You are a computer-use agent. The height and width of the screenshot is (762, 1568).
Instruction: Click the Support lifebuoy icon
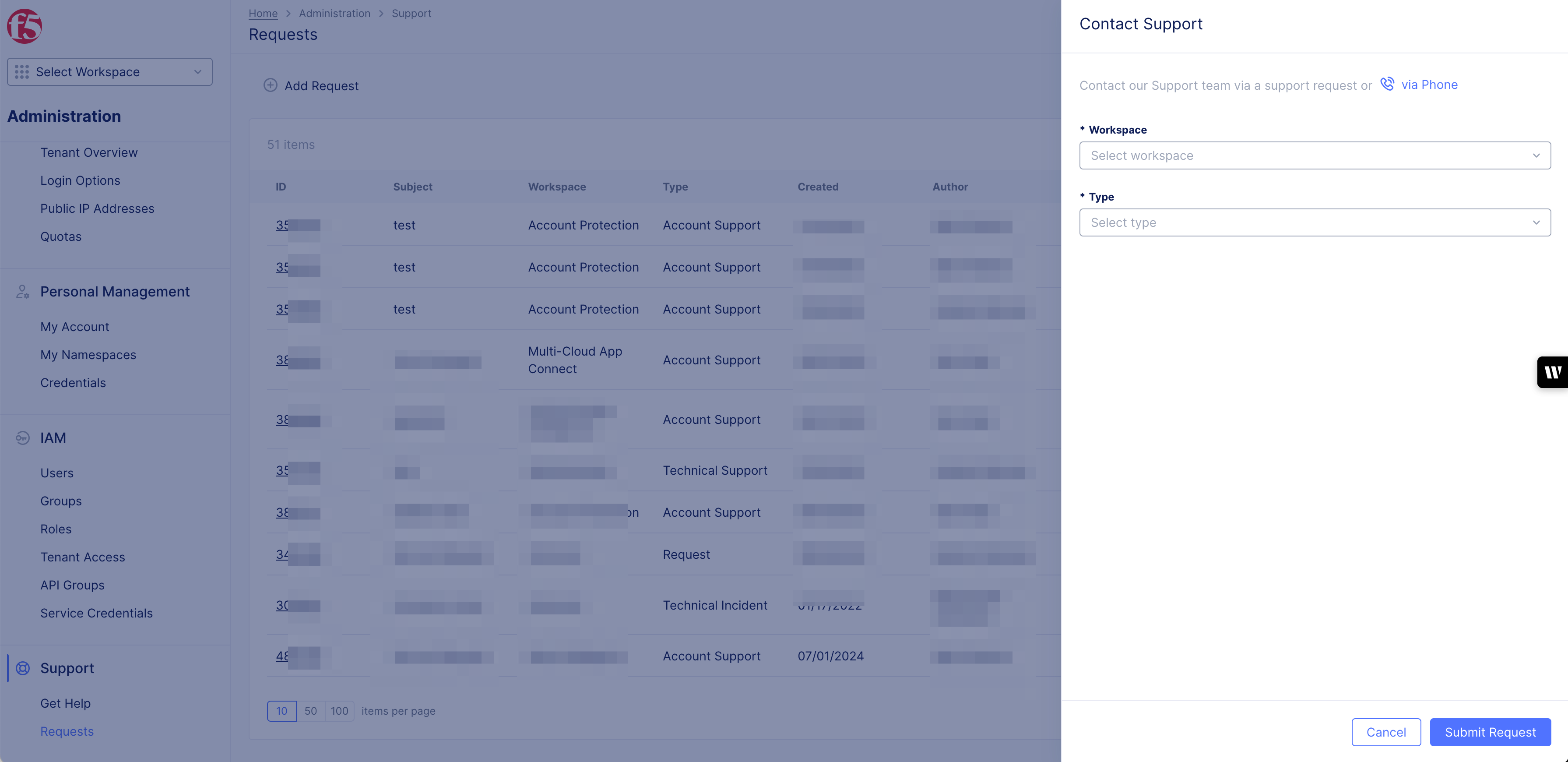(x=22, y=668)
